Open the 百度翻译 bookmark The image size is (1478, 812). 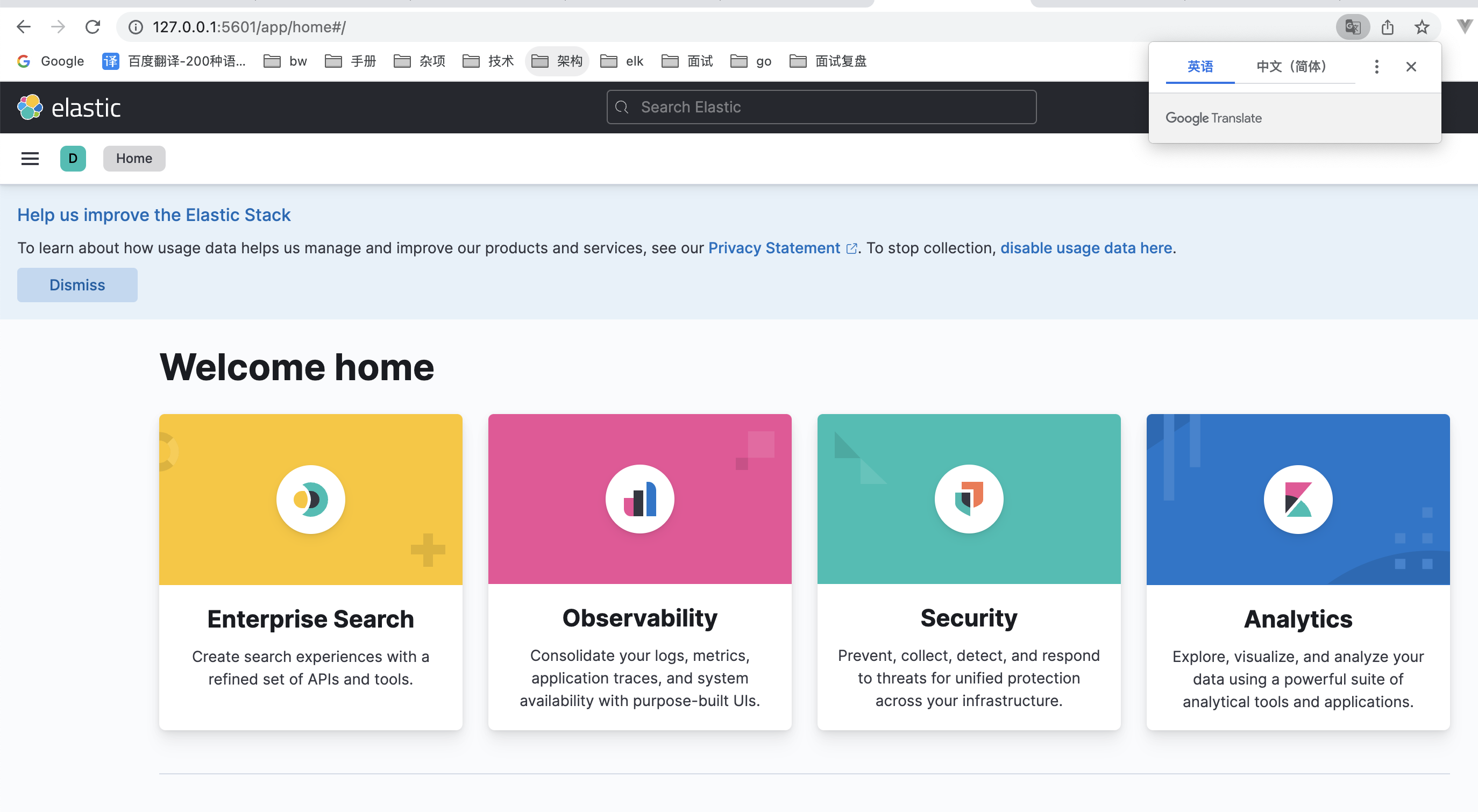coord(174,61)
